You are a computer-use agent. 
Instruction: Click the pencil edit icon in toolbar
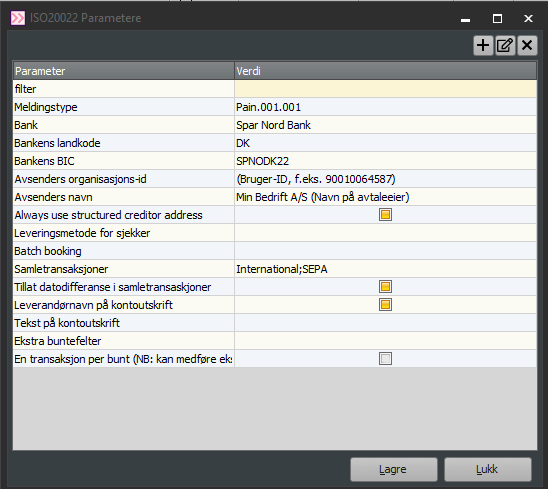505,45
